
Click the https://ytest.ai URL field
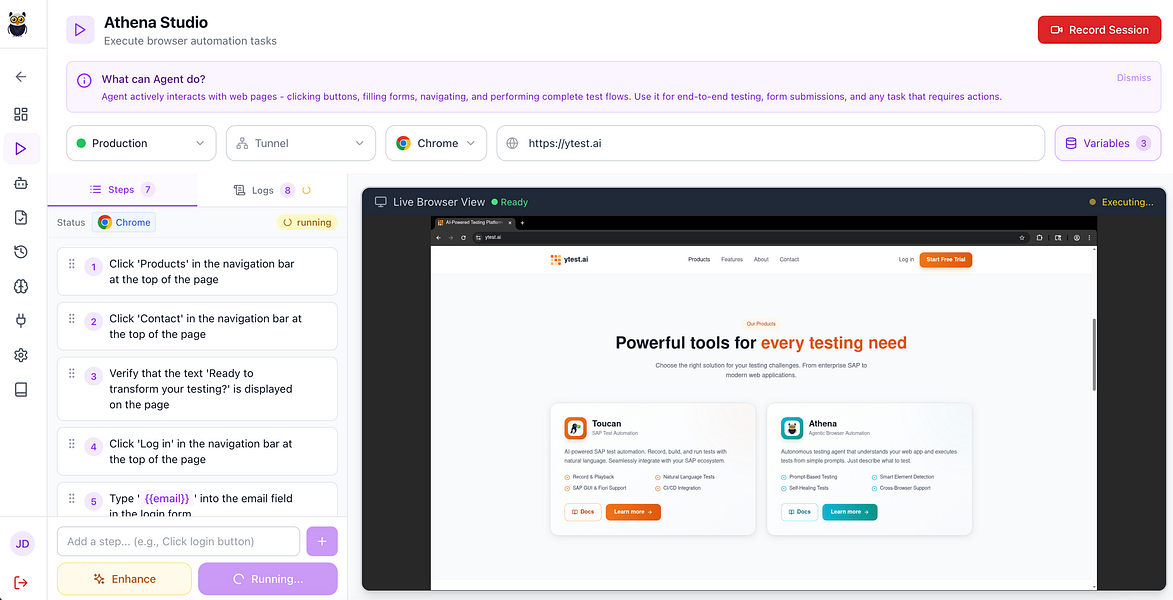tap(771, 143)
